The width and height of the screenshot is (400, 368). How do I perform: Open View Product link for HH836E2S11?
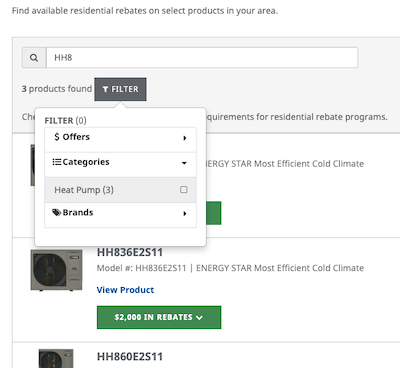pyautogui.click(x=125, y=290)
